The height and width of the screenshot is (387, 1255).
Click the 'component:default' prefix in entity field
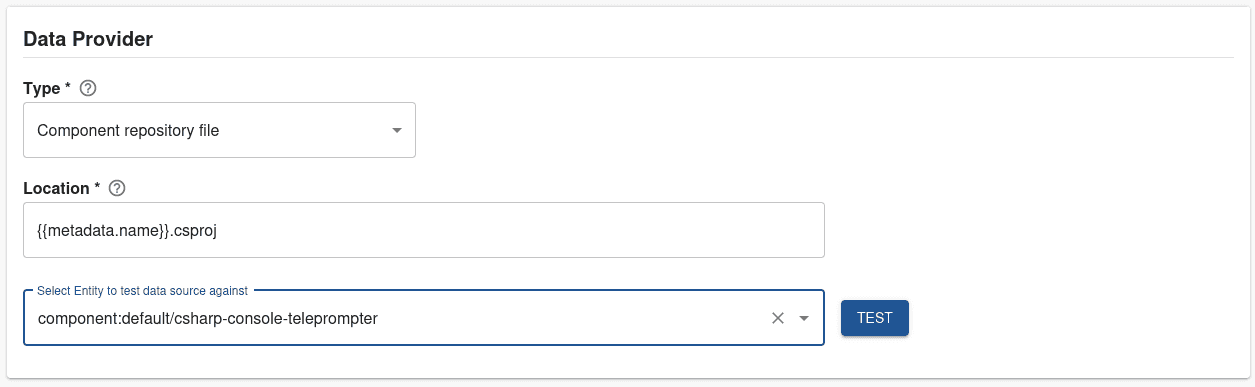coord(102,319)
